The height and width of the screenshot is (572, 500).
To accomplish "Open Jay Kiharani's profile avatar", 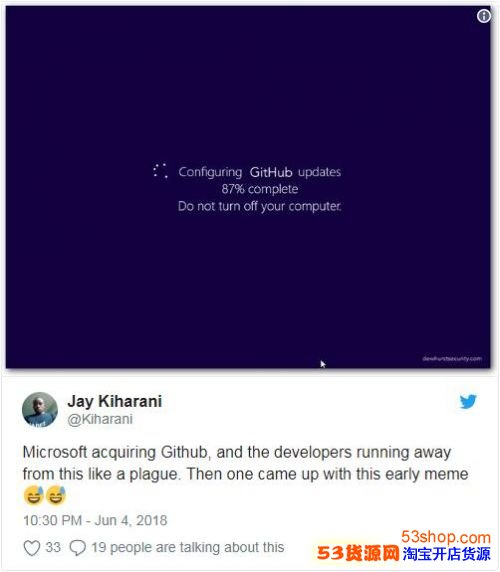I will 40,410.
